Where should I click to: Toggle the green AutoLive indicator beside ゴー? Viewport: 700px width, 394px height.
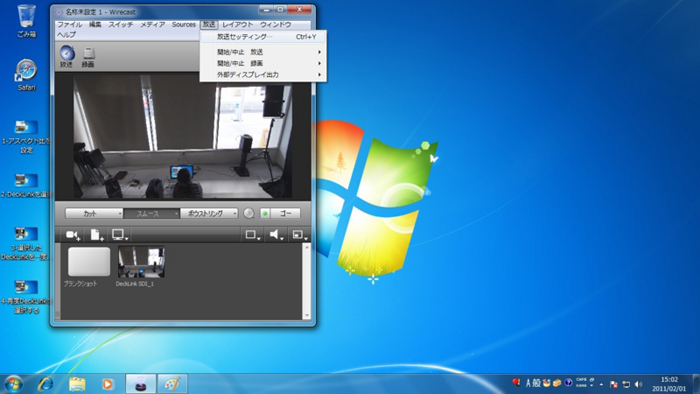pyautogui.click(x=265, y=214)
